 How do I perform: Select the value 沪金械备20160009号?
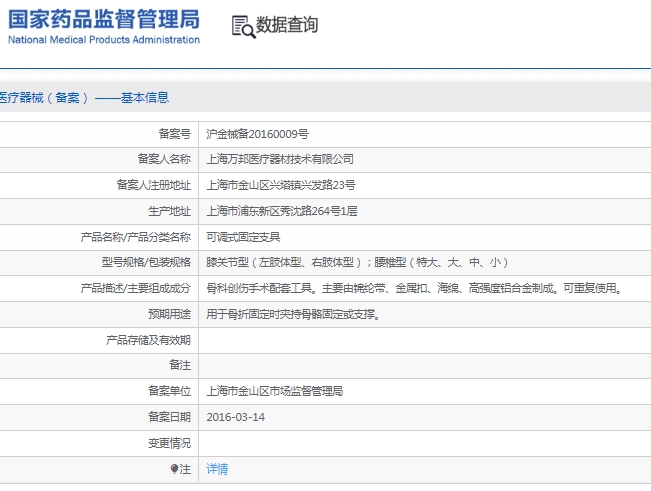pyautogui.click(x=257, y=134)
